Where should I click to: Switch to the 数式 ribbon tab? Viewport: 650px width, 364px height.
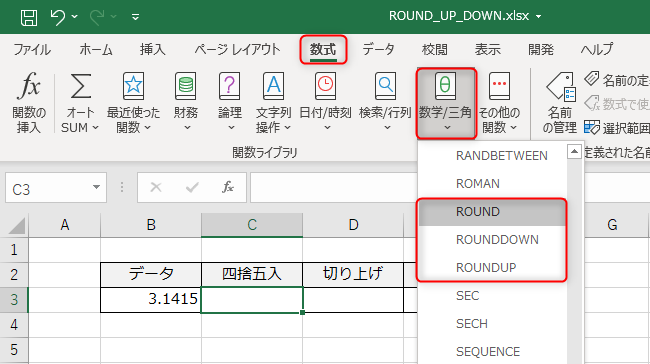pos(323,49)
